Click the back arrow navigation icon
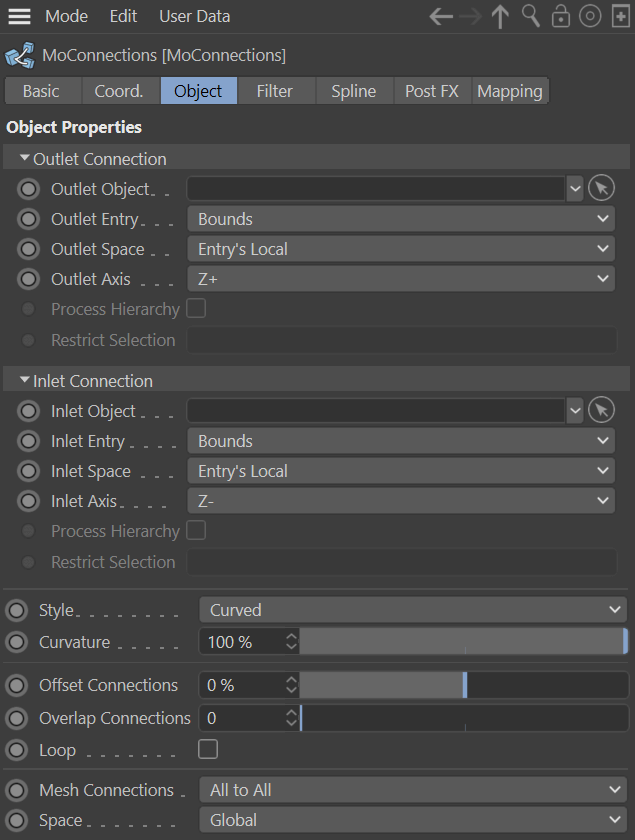 pos(441,17)
